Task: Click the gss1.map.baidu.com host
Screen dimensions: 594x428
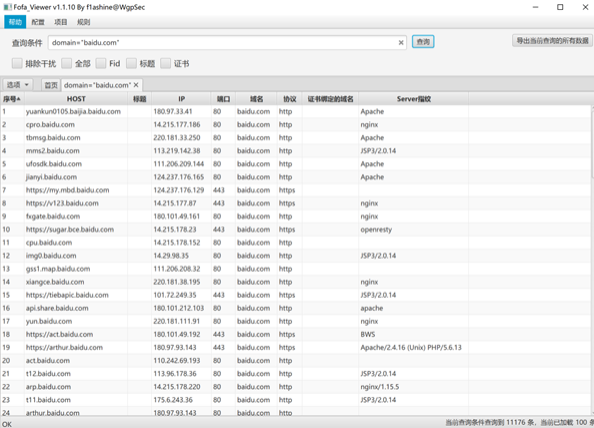Action: click(58, 269)
